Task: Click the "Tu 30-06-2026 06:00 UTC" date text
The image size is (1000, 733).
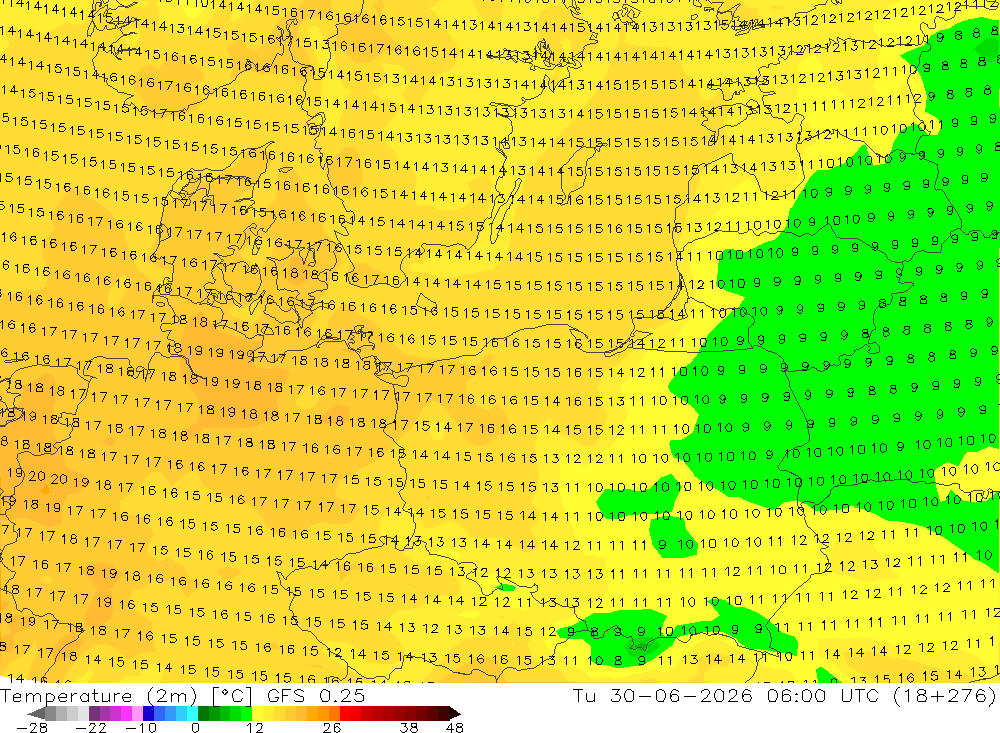Action: [x=726, y=695]
